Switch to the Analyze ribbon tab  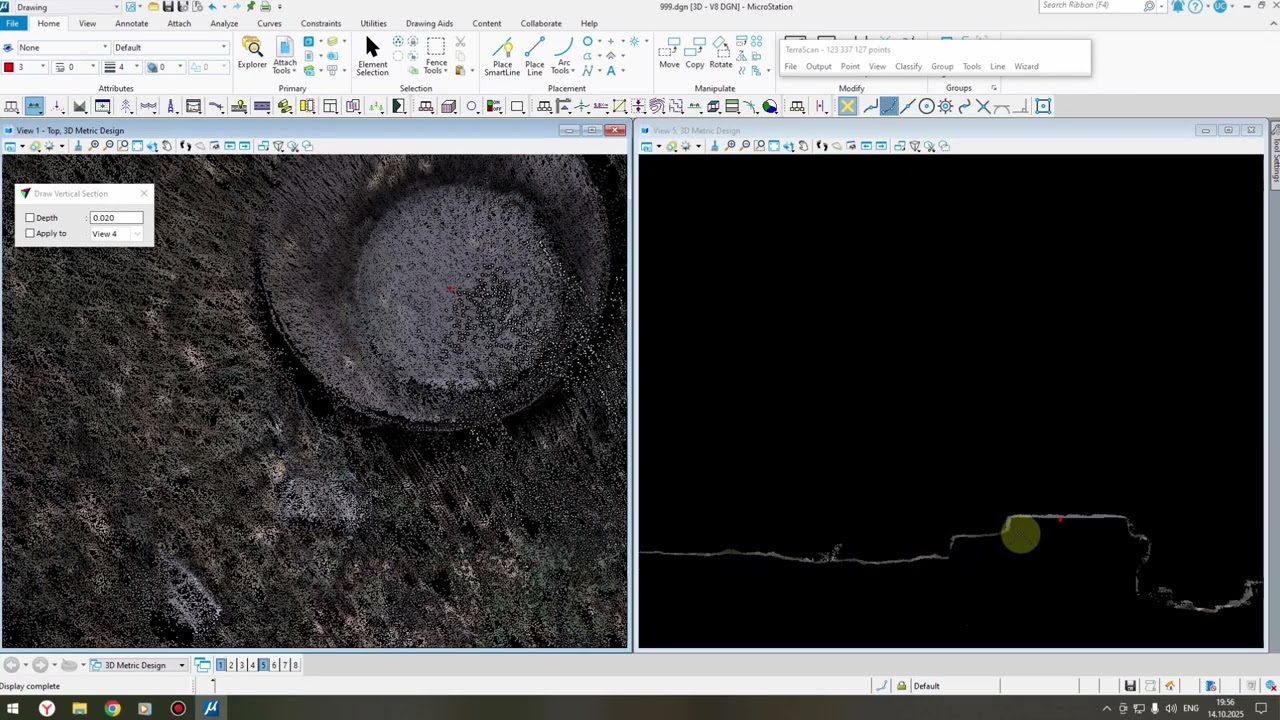point(224,23)
